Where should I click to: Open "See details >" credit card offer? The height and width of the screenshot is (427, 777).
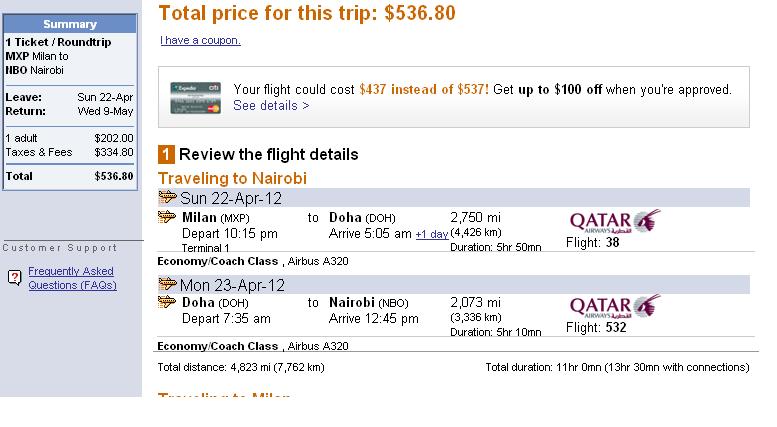click(271, 106)
